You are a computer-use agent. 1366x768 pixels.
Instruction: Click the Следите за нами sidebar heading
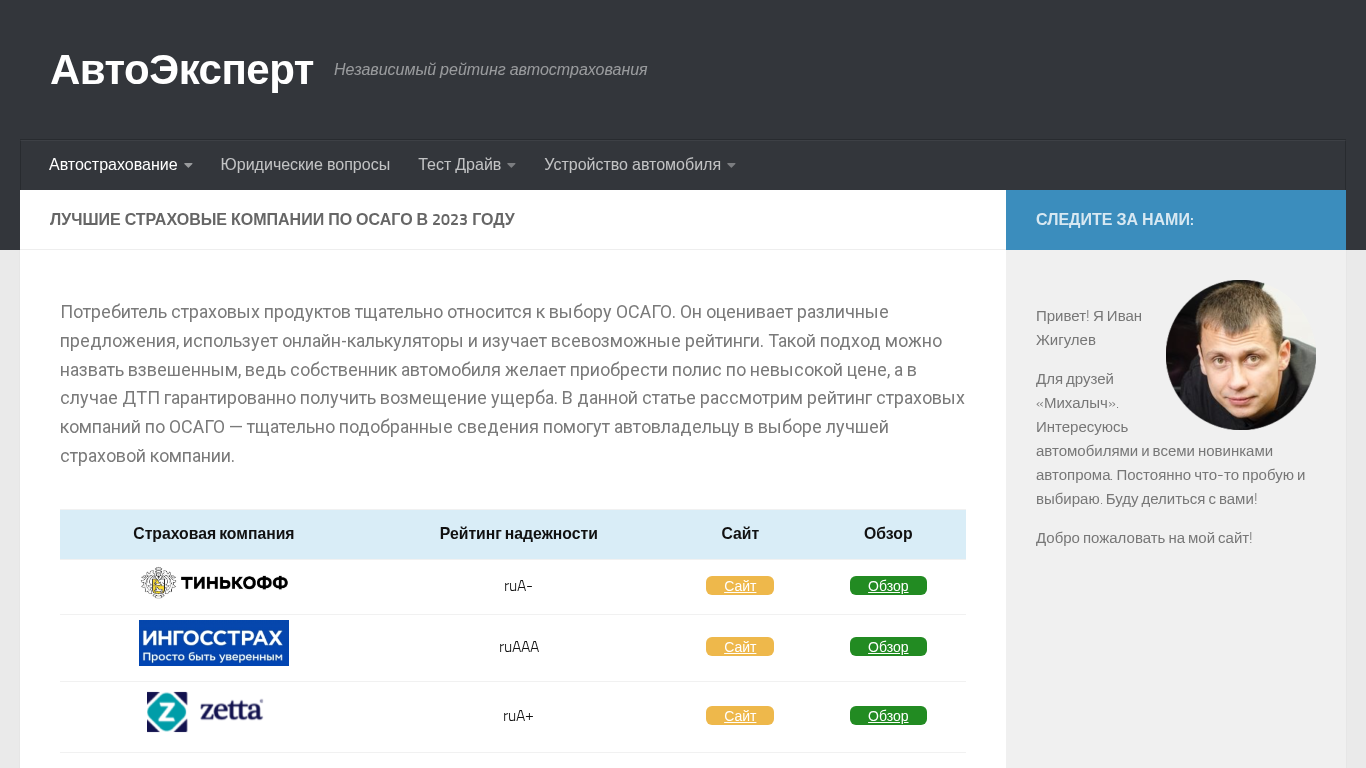pos(1115,220)
